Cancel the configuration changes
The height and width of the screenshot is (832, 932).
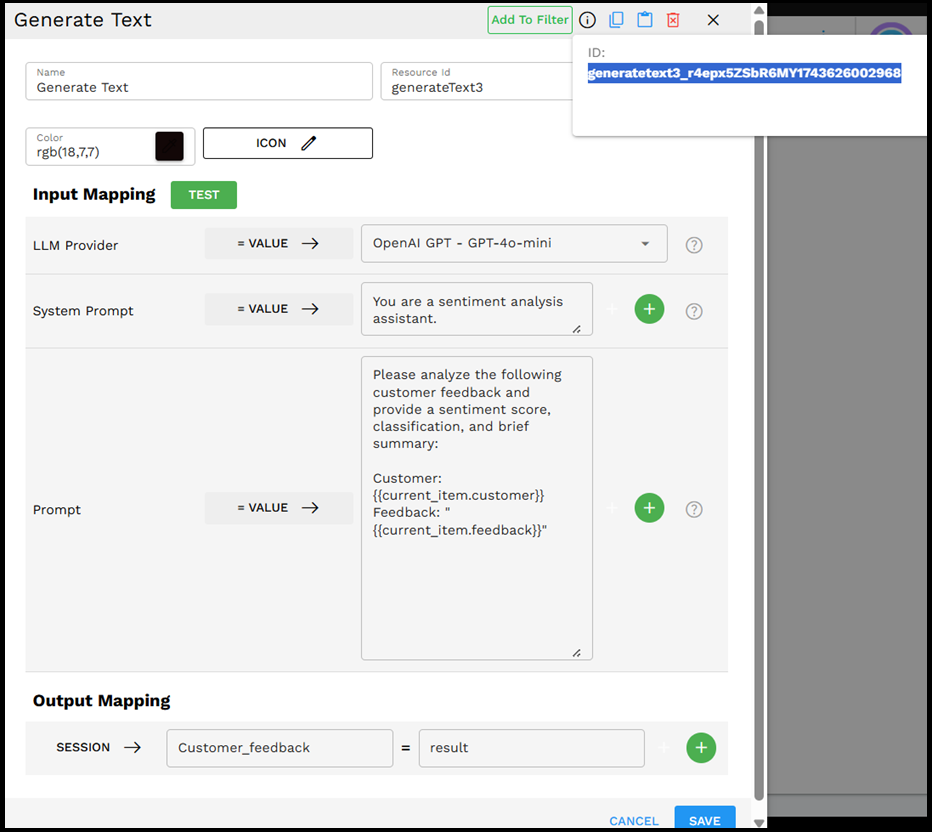click(633, 819)
